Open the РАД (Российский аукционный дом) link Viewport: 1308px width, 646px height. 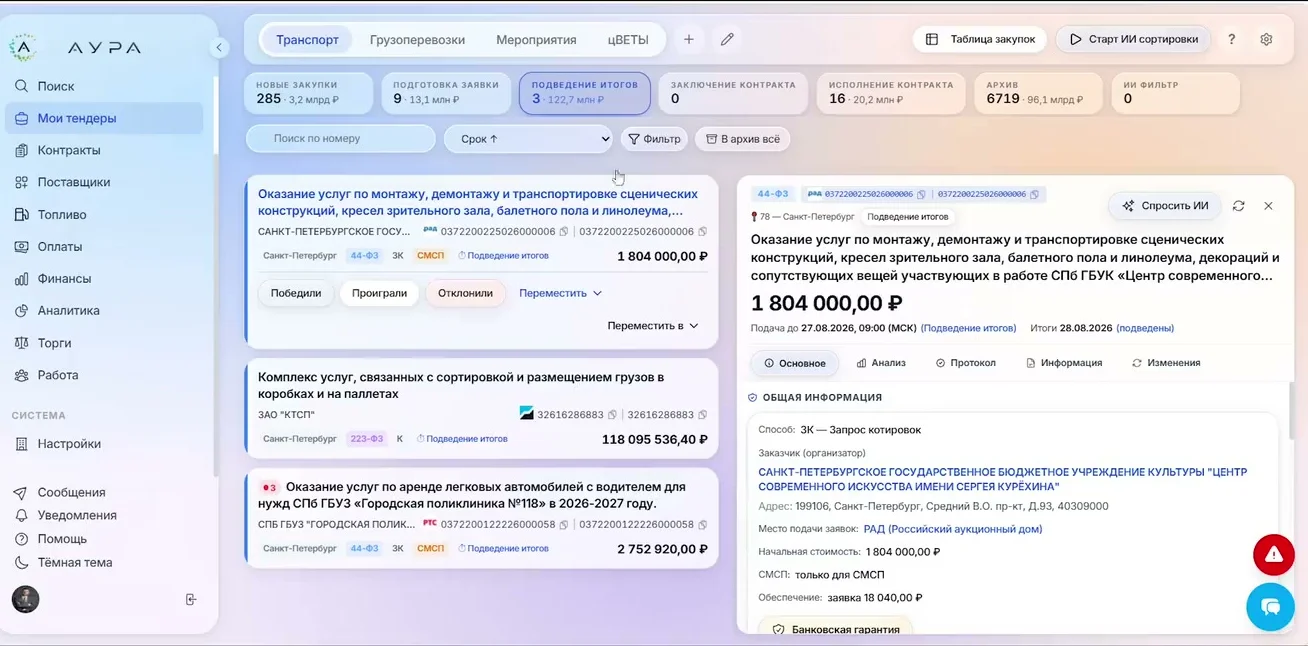953,529
